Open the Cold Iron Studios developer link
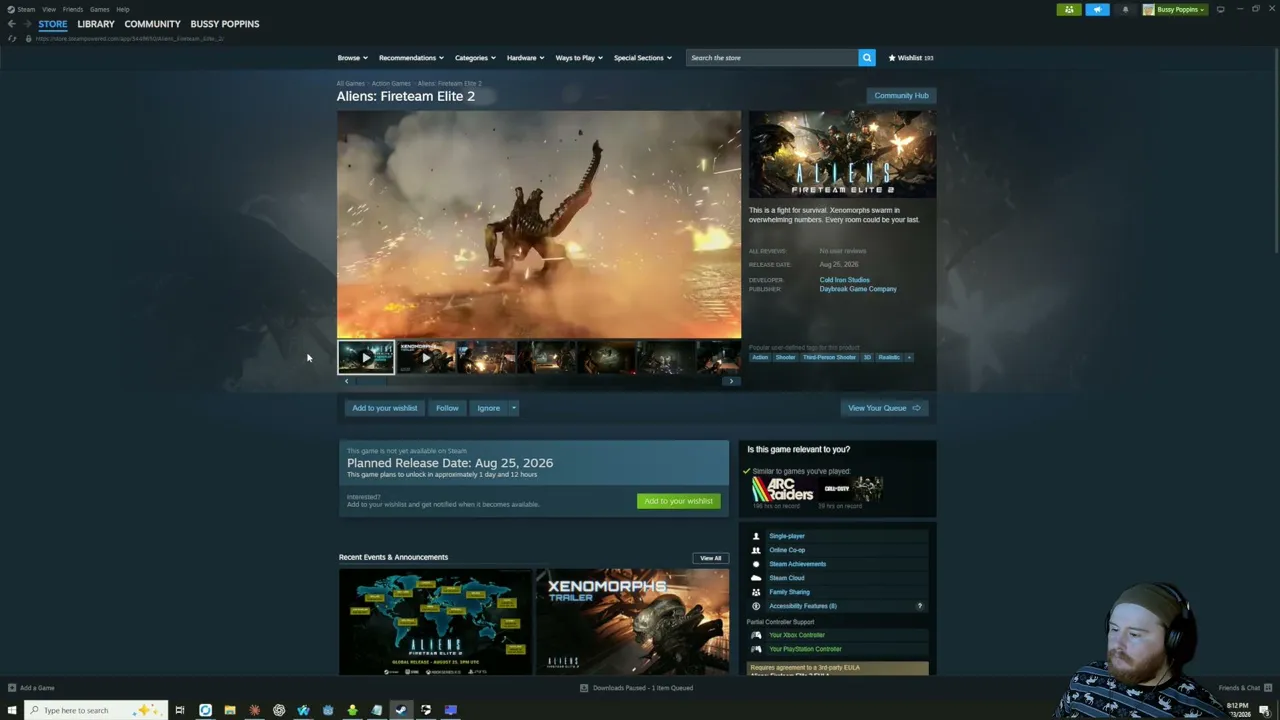 844,280
